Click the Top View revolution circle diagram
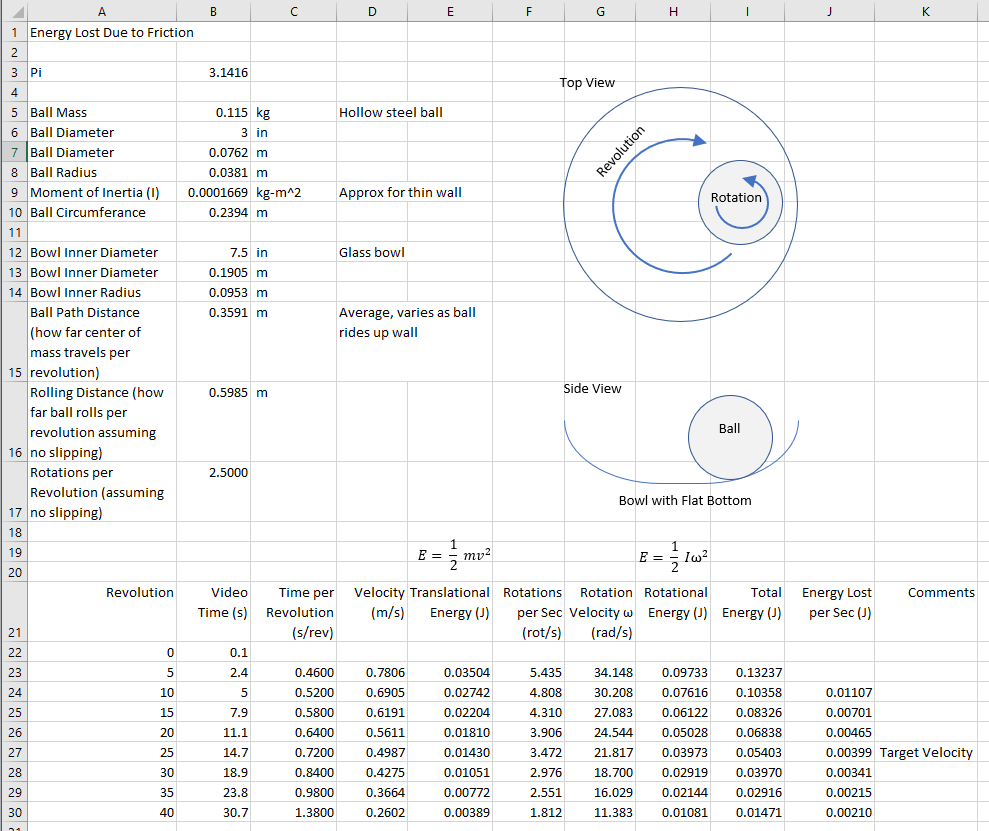Viewport: 989px width, 831px height. (680, 205)
